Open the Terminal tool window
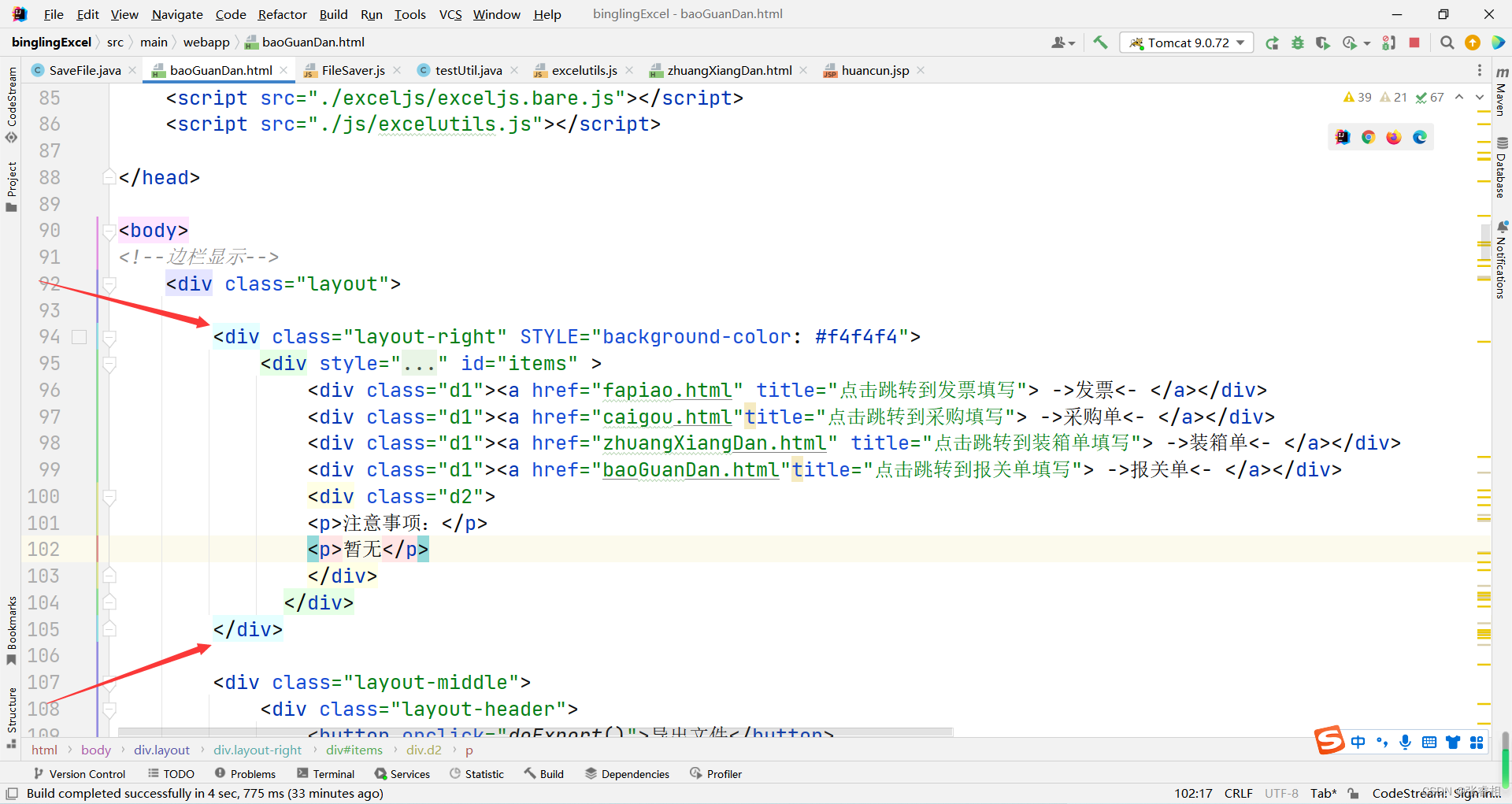This screenshot has height=804, width=1512. point(326,773)
